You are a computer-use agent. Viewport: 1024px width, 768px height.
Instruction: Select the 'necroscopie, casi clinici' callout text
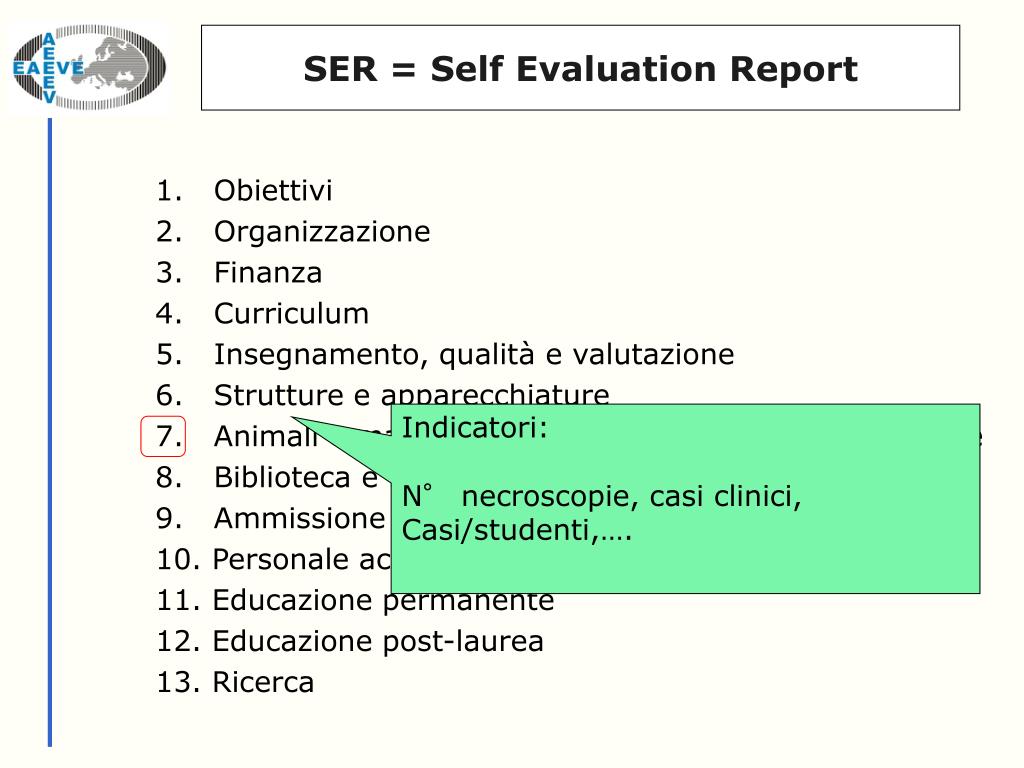coord(632,497)
